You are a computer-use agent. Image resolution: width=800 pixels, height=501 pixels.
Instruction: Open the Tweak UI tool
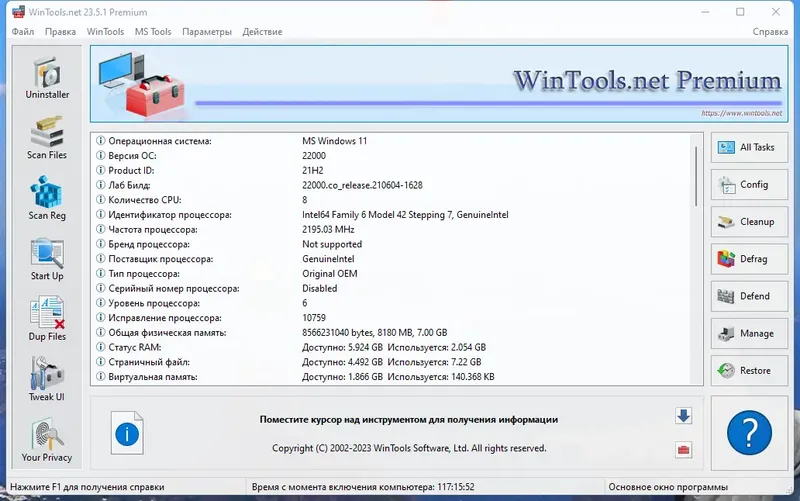[47, 379]
